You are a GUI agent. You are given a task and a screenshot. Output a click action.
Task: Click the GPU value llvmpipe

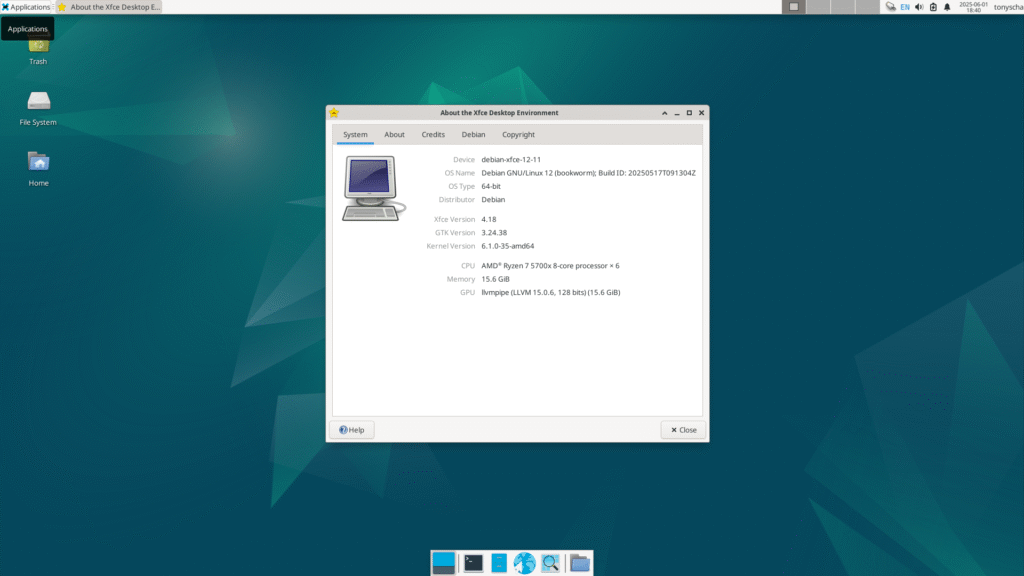(x=551, y=293)
